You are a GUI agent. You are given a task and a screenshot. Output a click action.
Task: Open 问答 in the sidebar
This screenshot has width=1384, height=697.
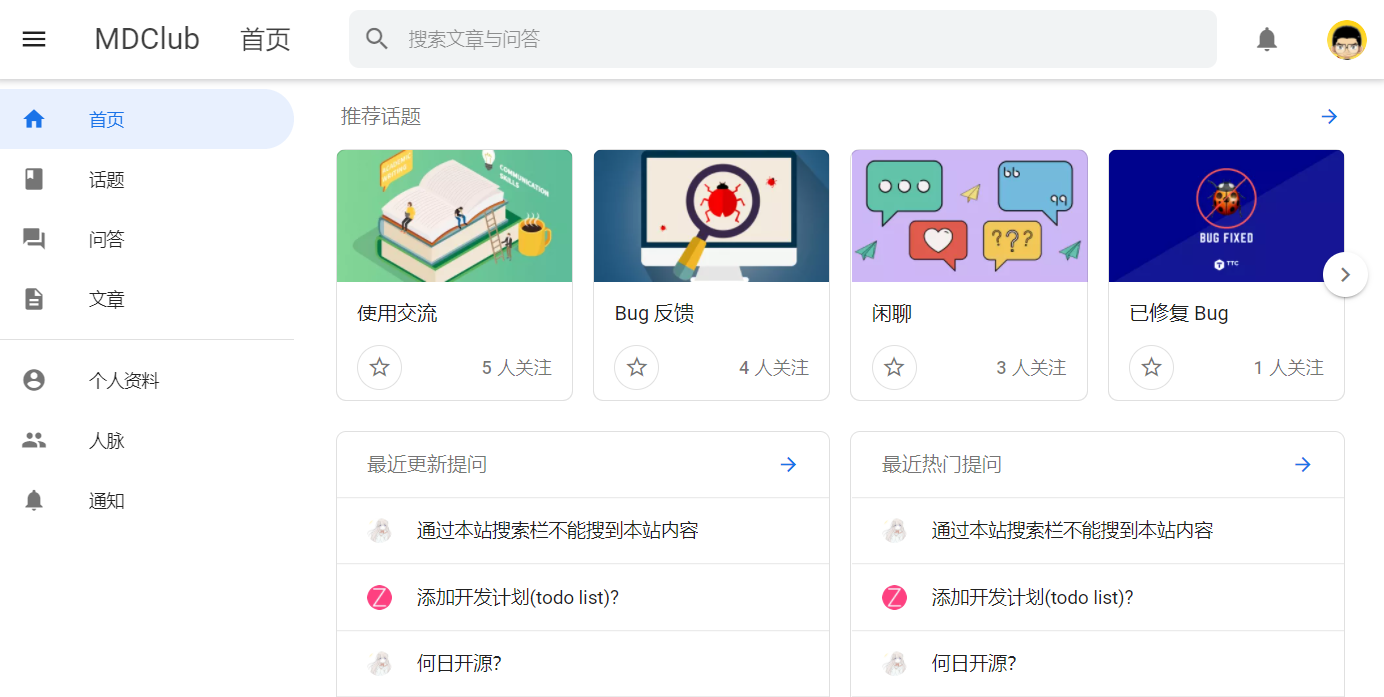pyautogui.click(x=147, y=239)
